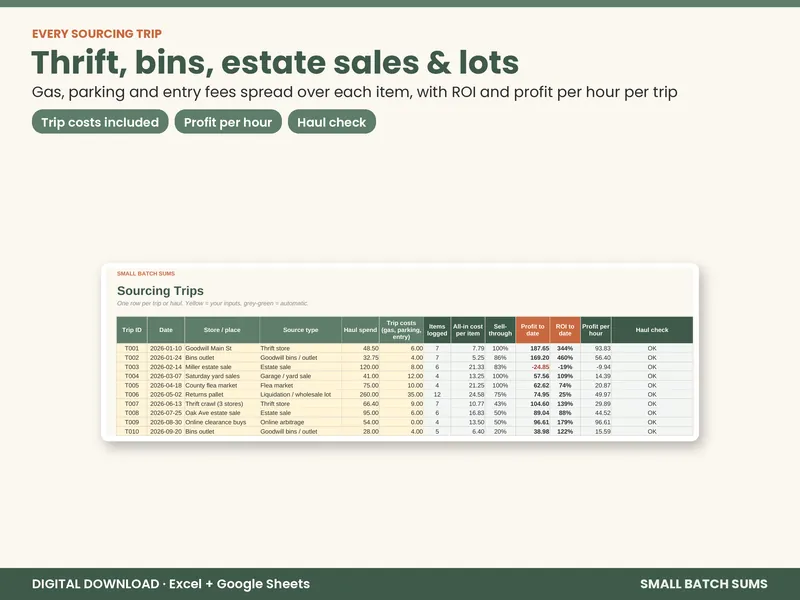
Task: Click the date cell 2026-08-30
Action: point(166,422)
